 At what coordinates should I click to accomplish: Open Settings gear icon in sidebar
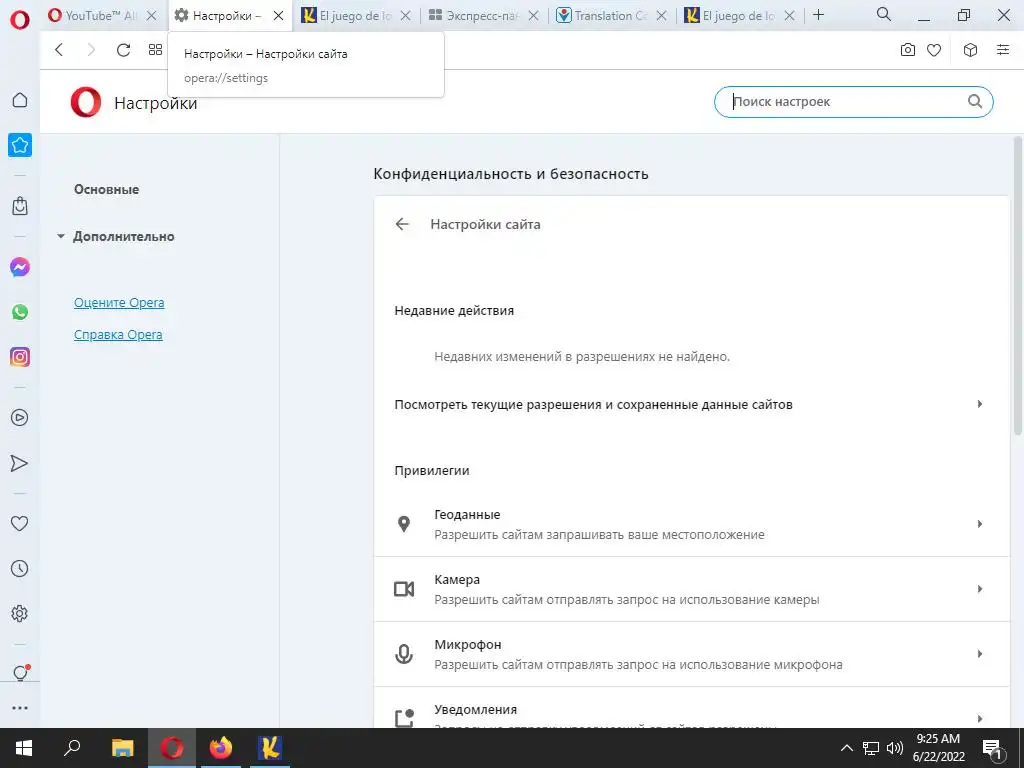[20, 613]
